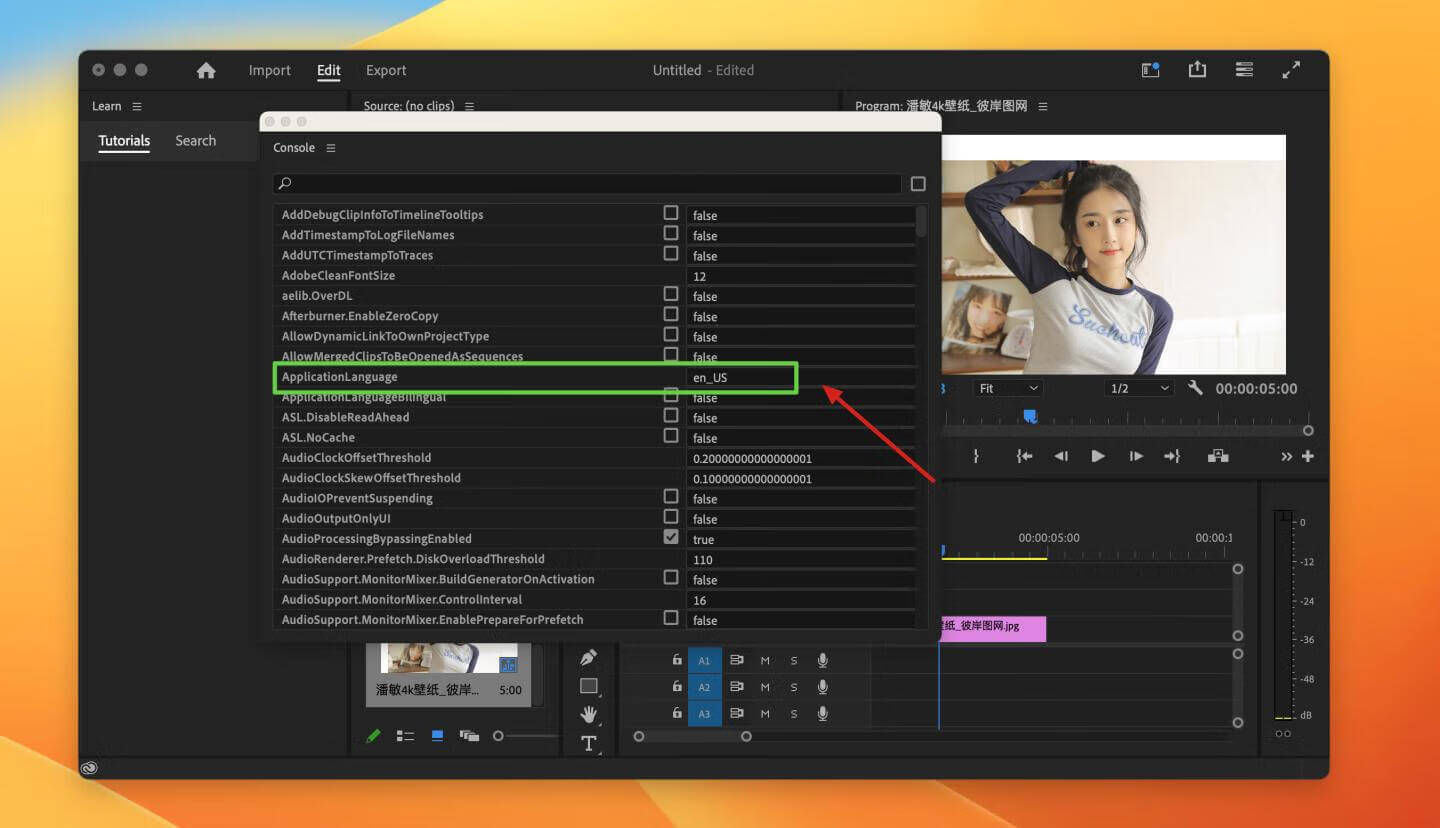1440x828 pixels.
Task: Open the Console panel menu
Action: pyautogui.click(x=331, y=148)
